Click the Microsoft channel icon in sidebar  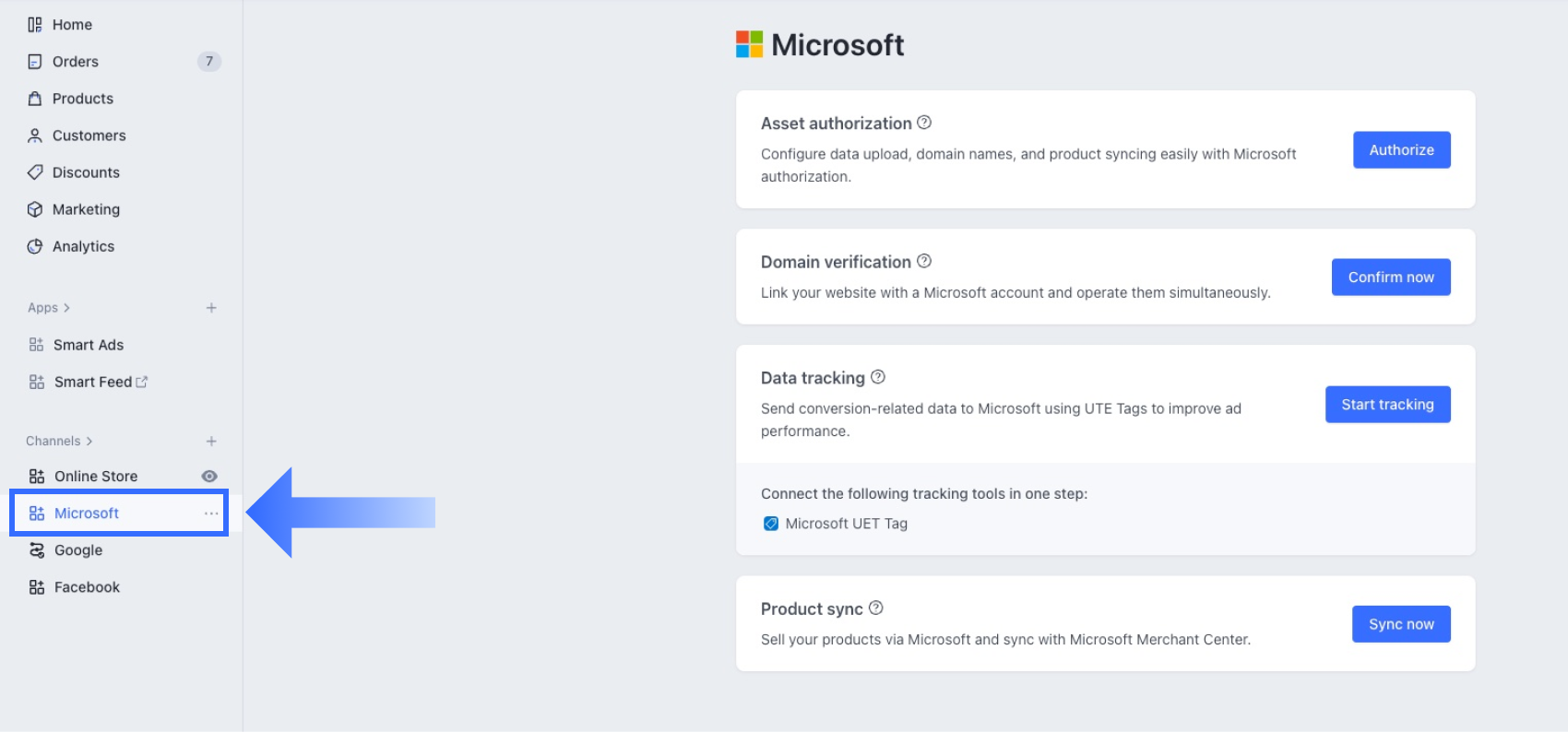36,514
